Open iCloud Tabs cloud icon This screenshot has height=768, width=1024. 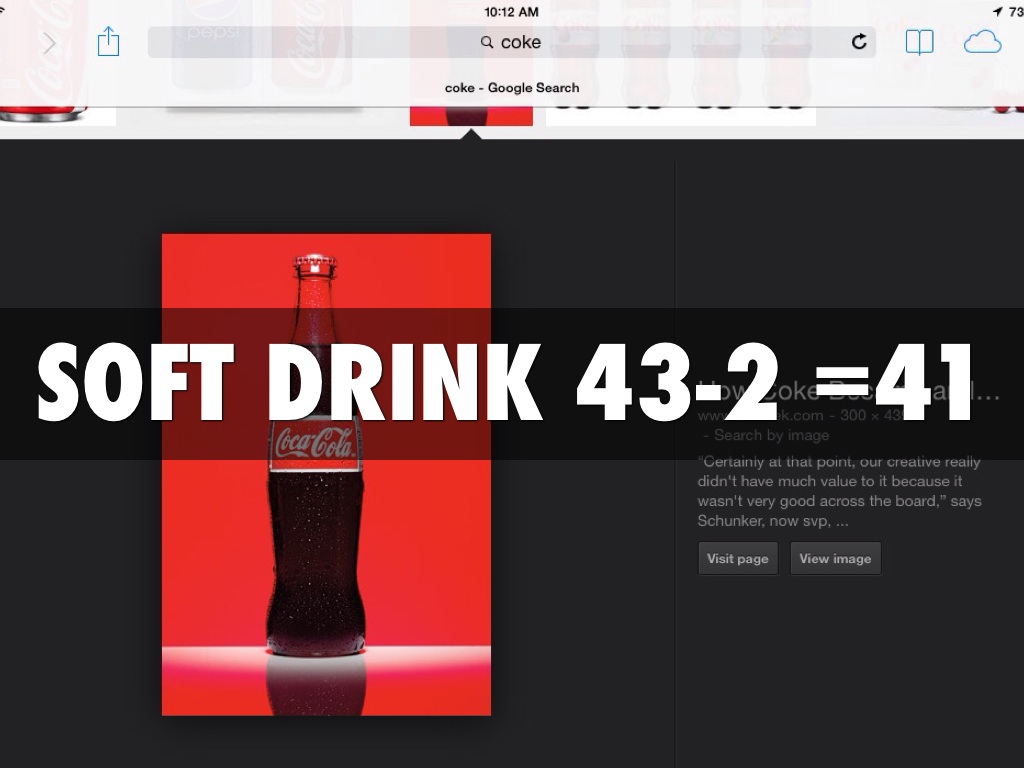coord(982,42)
